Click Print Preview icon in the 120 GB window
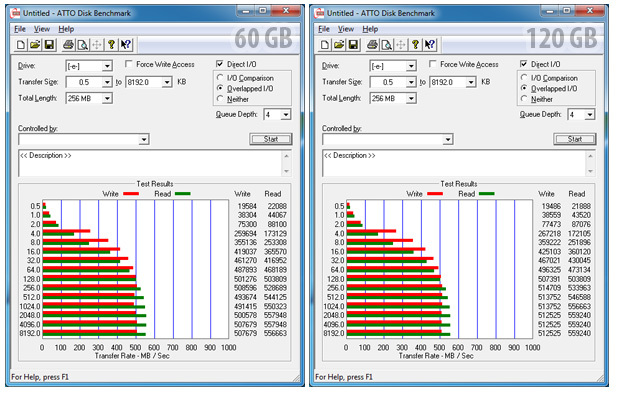This screenshot has width=618, height=393. [387, 45]
